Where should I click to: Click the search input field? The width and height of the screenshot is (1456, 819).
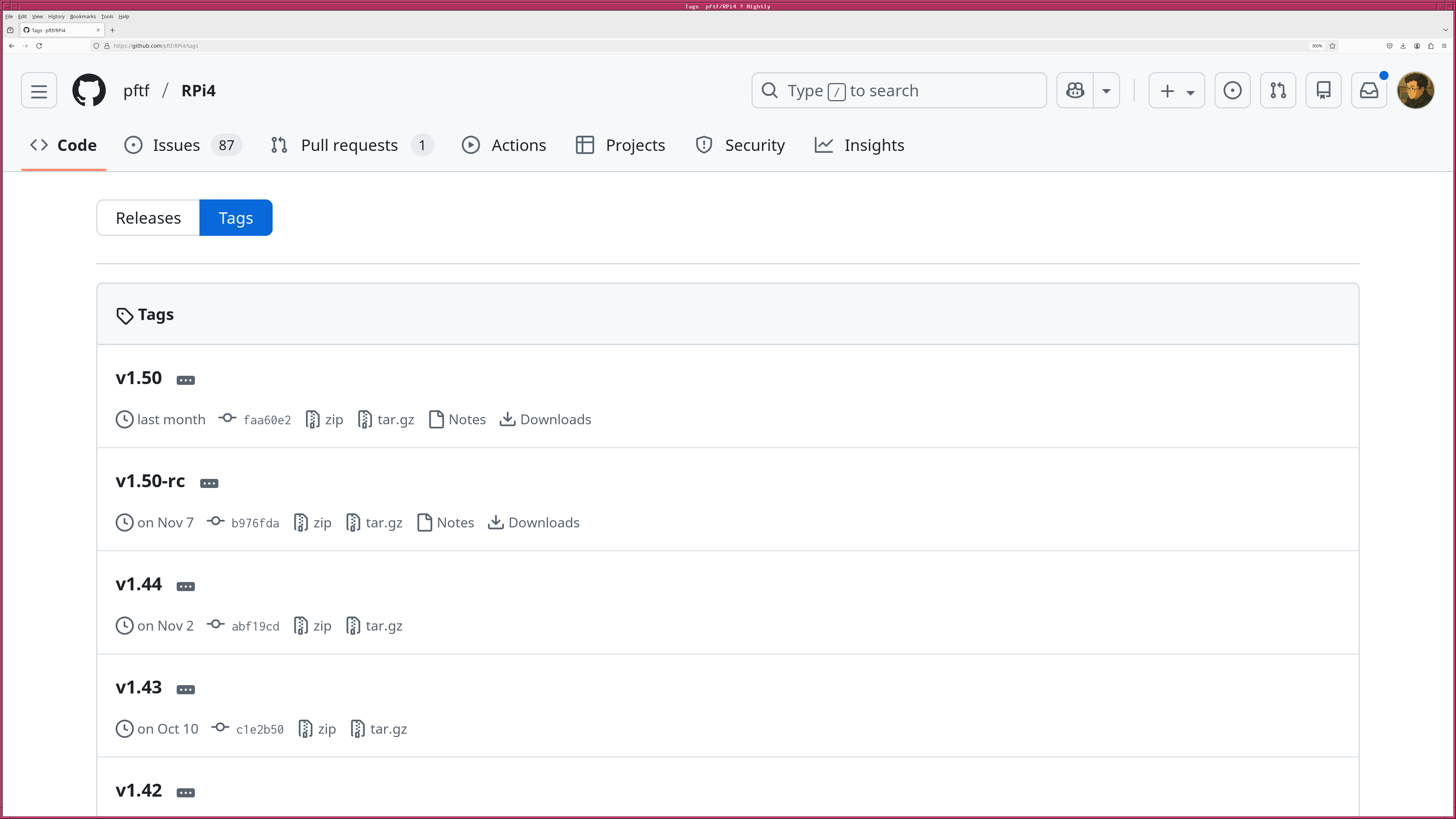coord(899,91)
